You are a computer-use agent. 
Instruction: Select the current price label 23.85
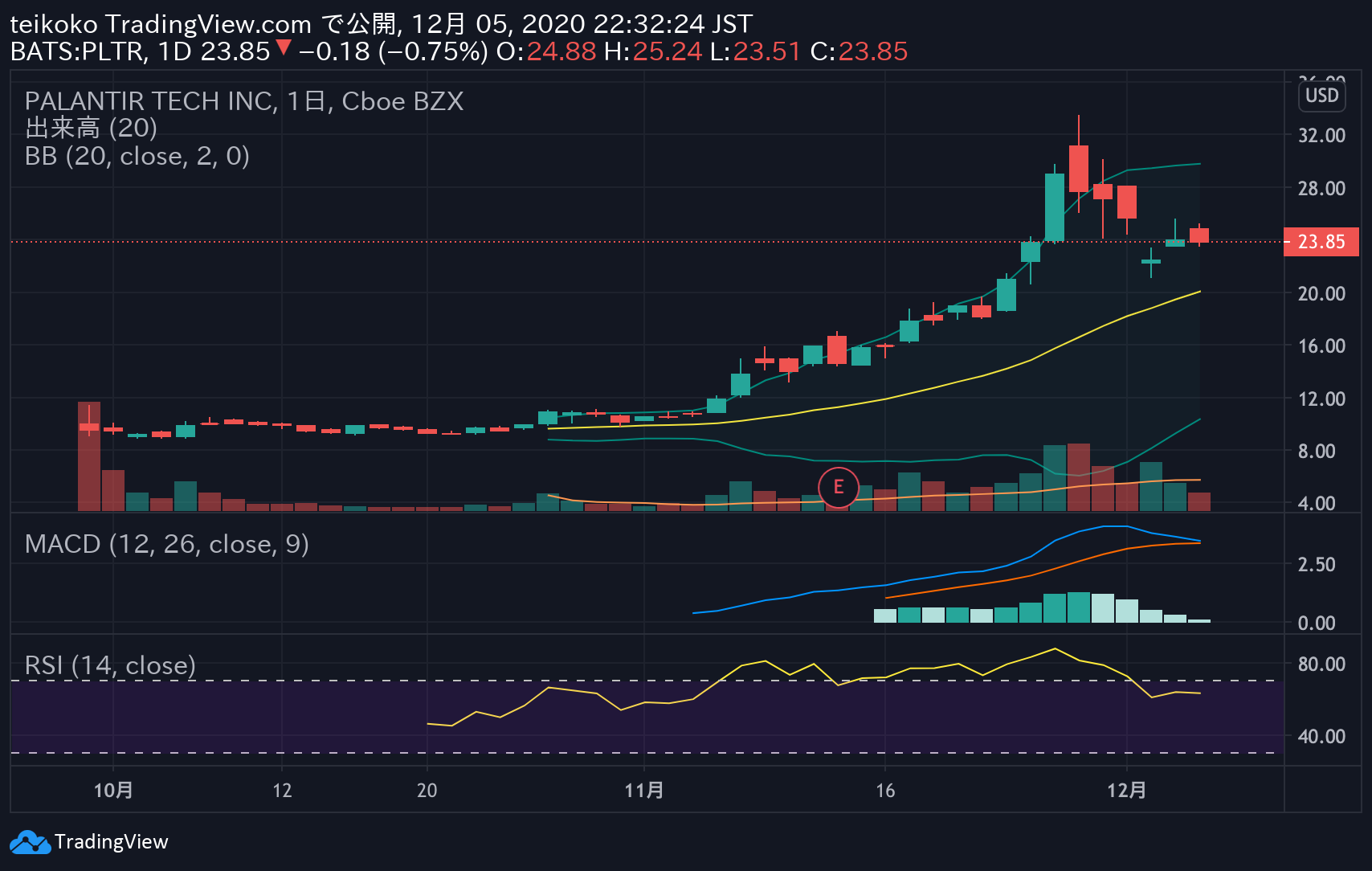[x=1321, y=242]
